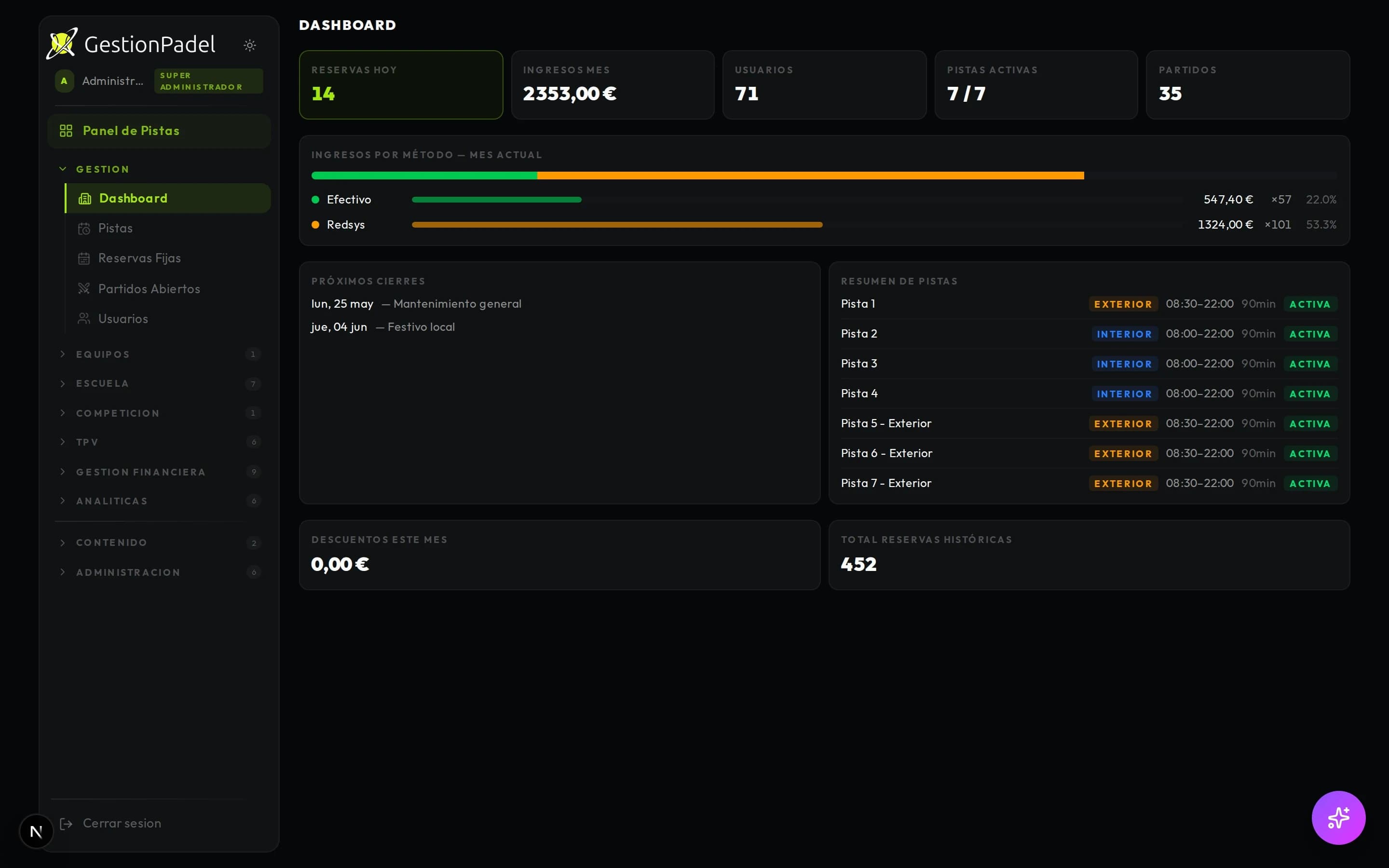Click the Reservas Fijas calendar icon
The width and height of the screenshot is (1389, 868).
(84, 258)
